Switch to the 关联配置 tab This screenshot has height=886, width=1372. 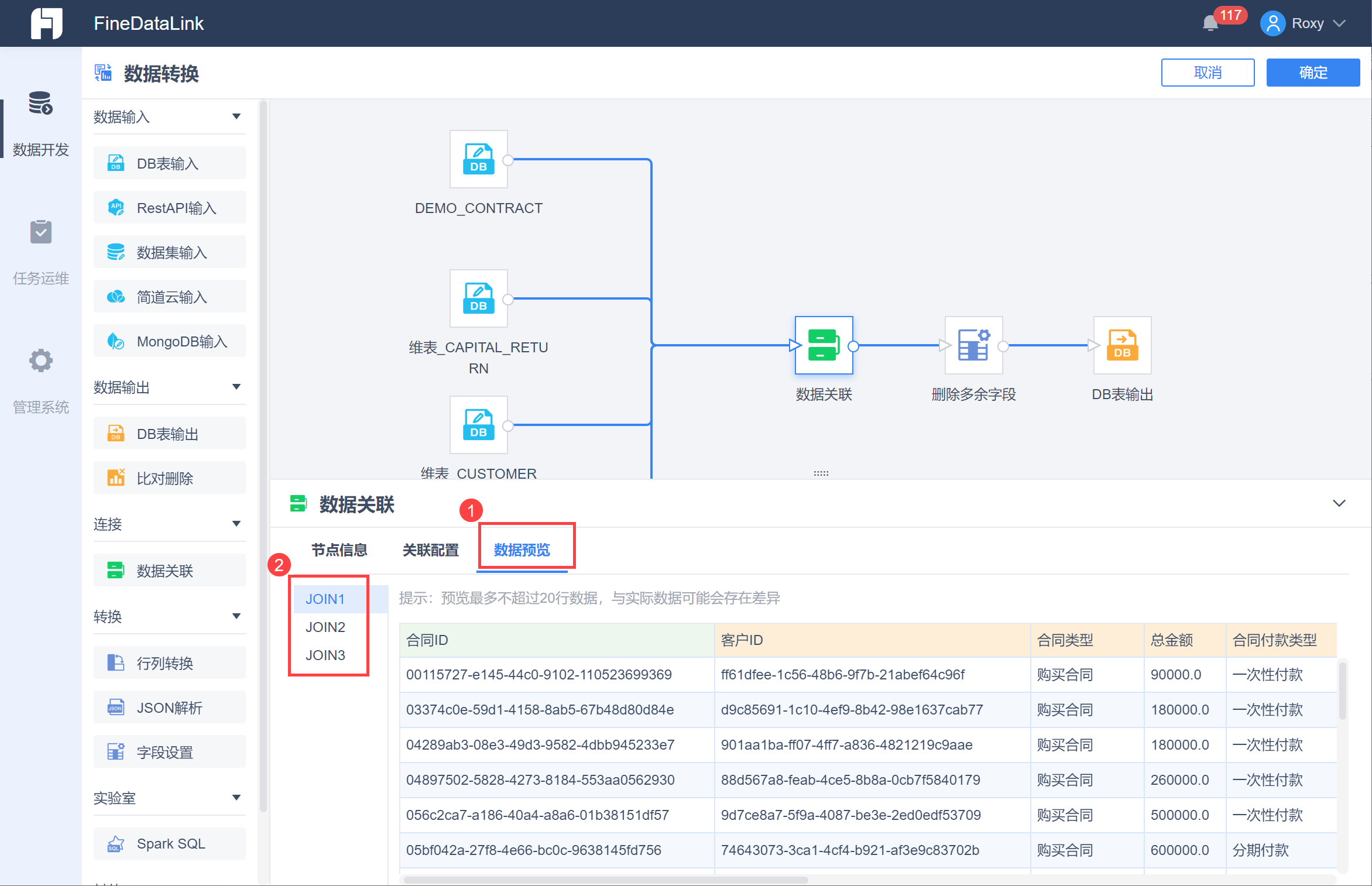coord(430,550)
